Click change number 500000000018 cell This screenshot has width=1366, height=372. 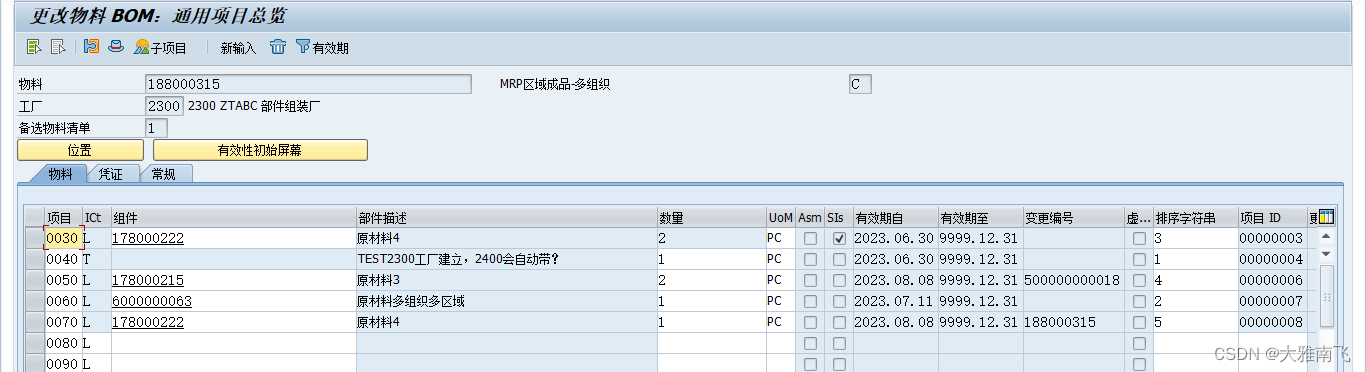click(x=1073, y=281)
